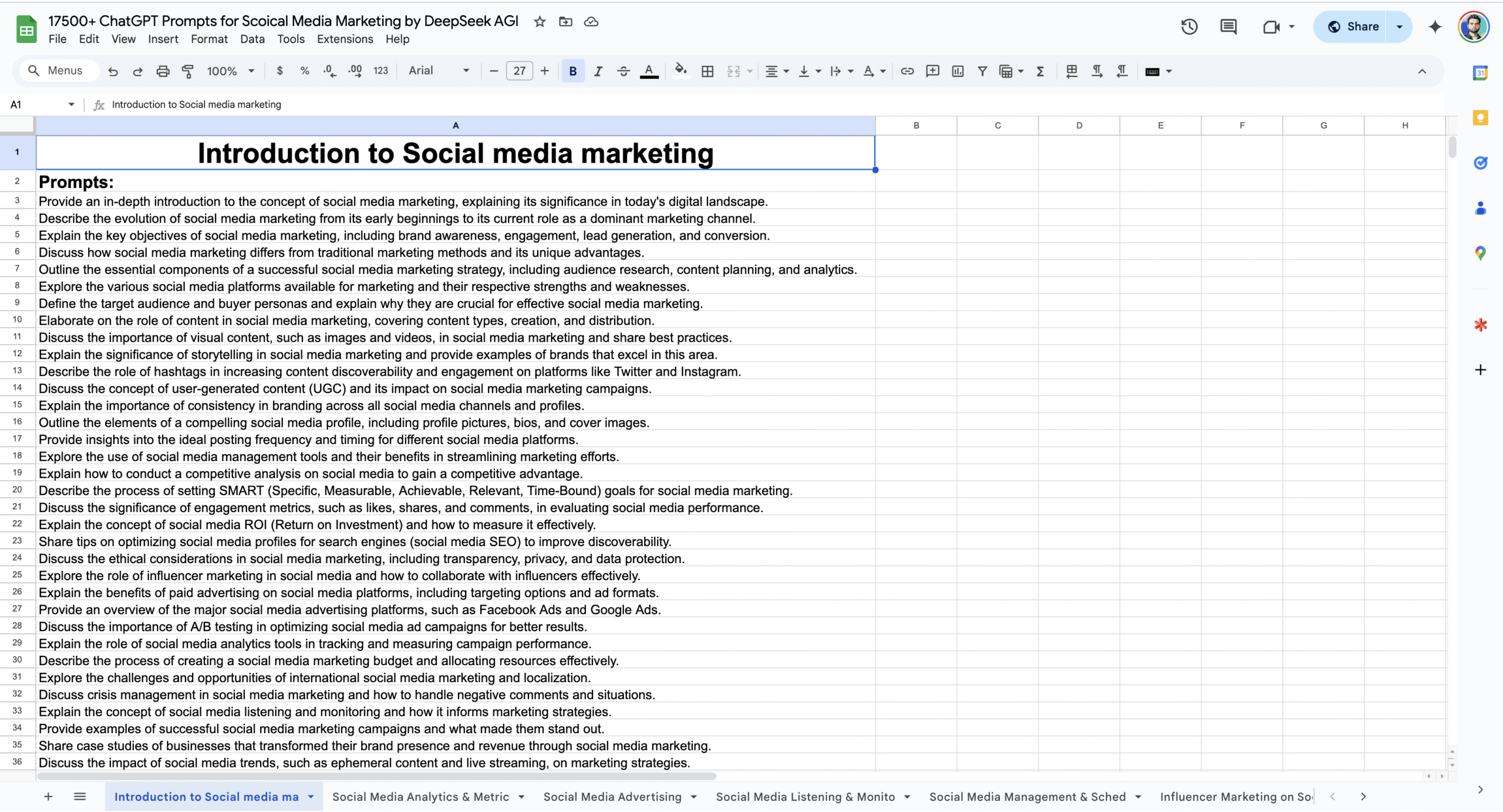
Task: Insert a comment
Action: click(932, 70)
